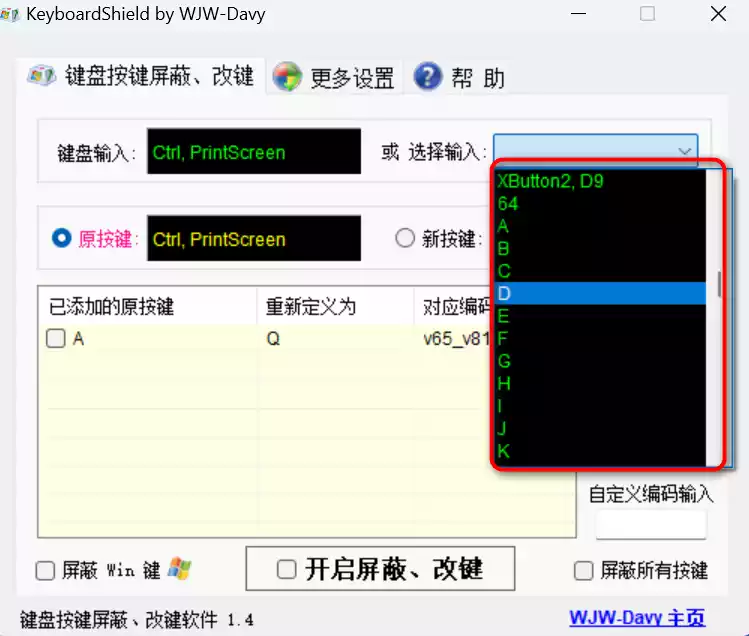This screenshot has height=636, width=749.
Task: Click the keyboard icon on the first tab
Action: (x=42, y=75)
